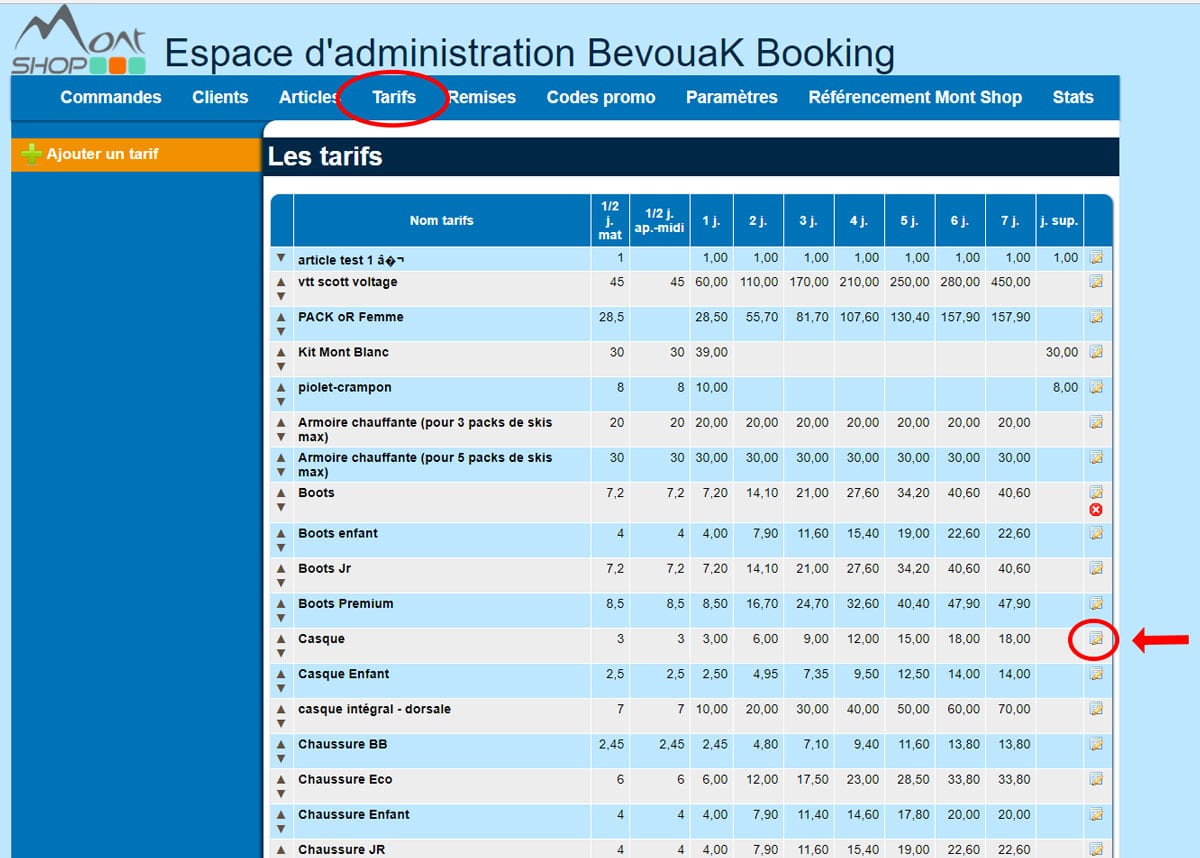Move Boots enfant up
This screenshot has width=1200, height=858.
click(x=281, y=534)
